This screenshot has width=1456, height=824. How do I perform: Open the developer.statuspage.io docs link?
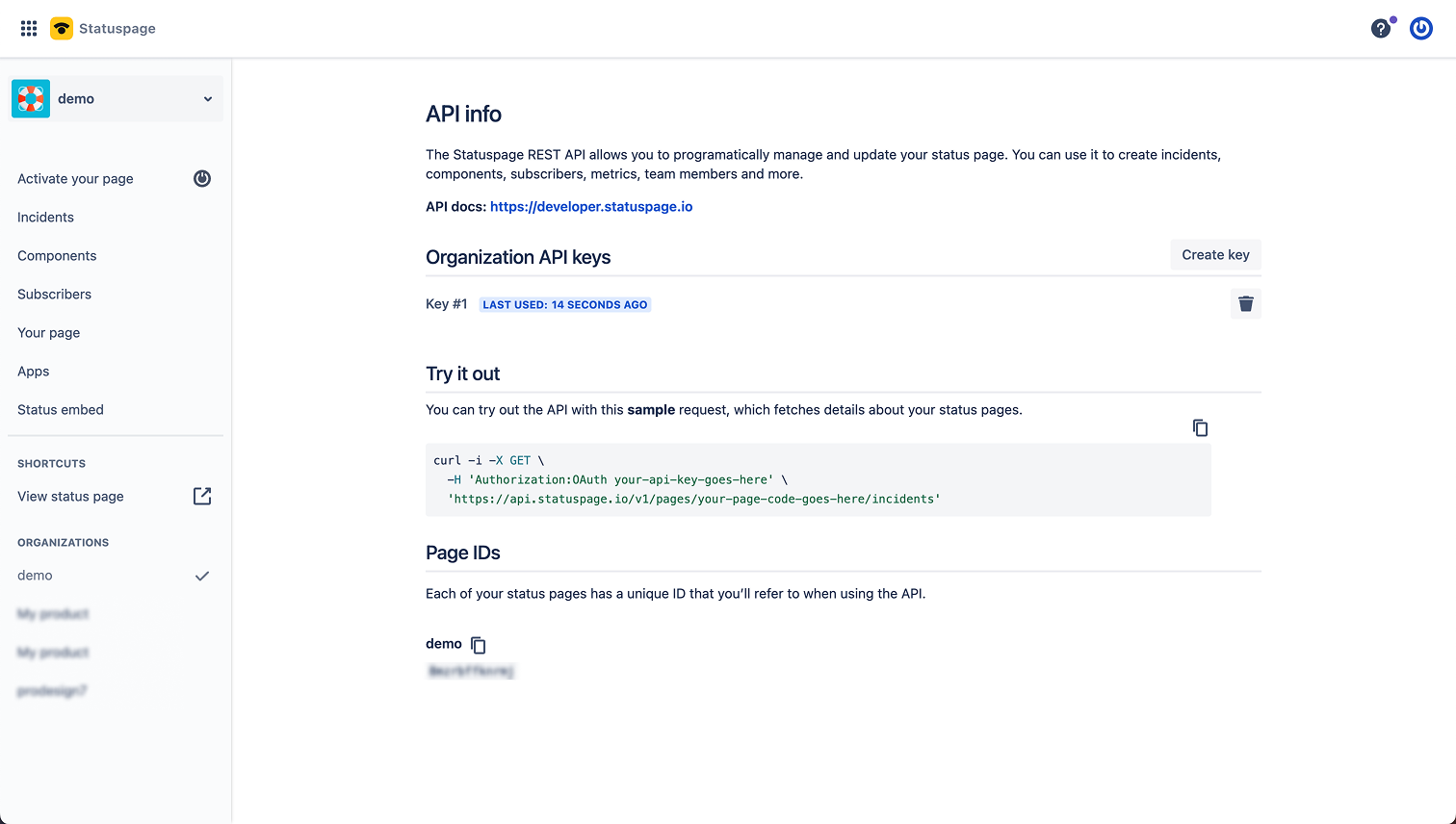pos(591,206)
